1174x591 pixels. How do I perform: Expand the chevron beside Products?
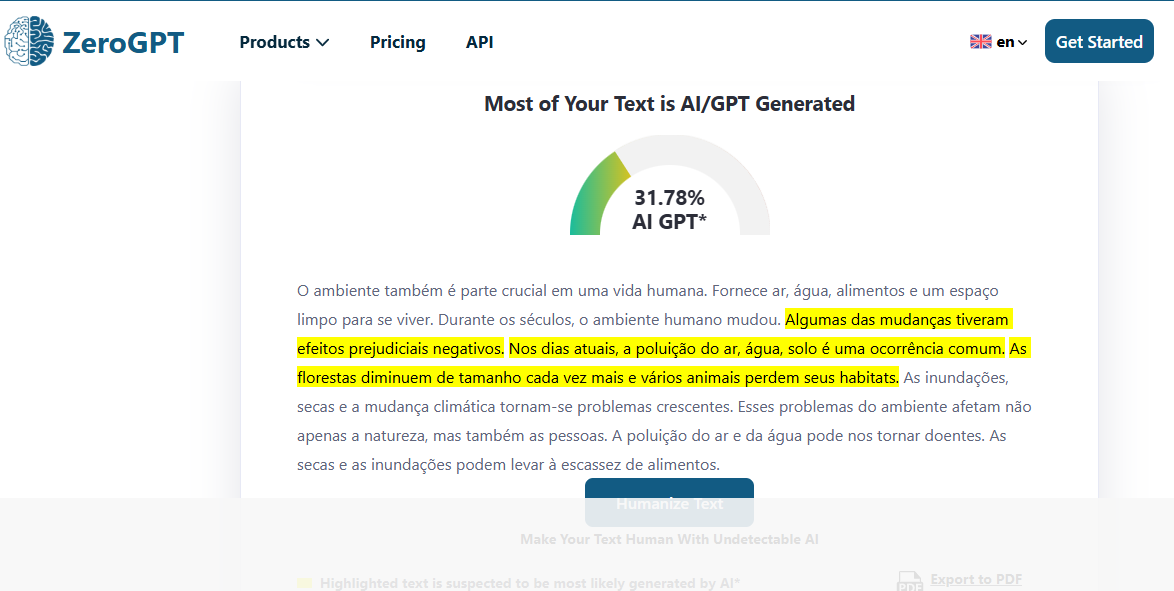coord(322,42)
